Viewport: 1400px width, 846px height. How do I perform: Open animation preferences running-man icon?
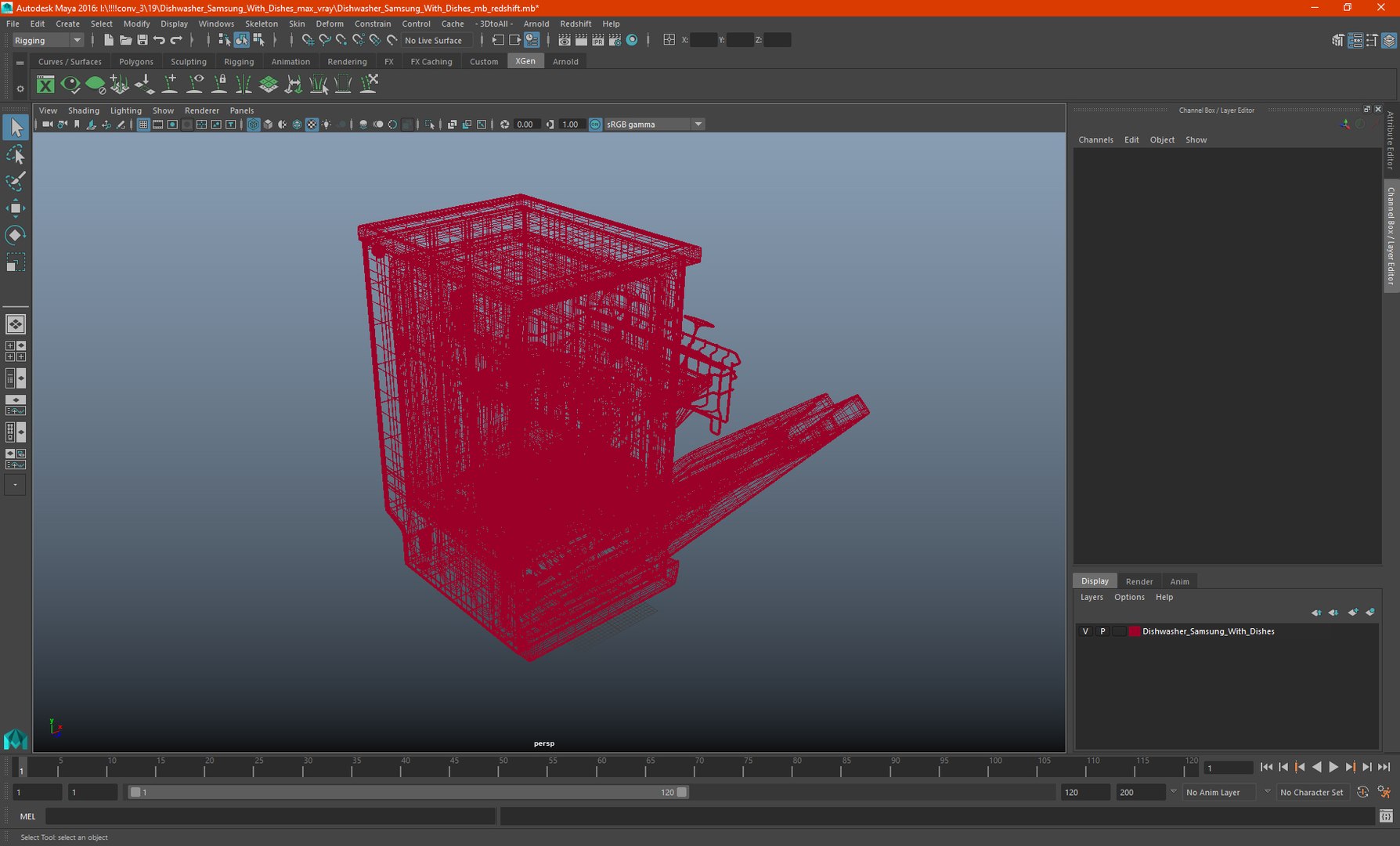click(x=1384, y=792)
